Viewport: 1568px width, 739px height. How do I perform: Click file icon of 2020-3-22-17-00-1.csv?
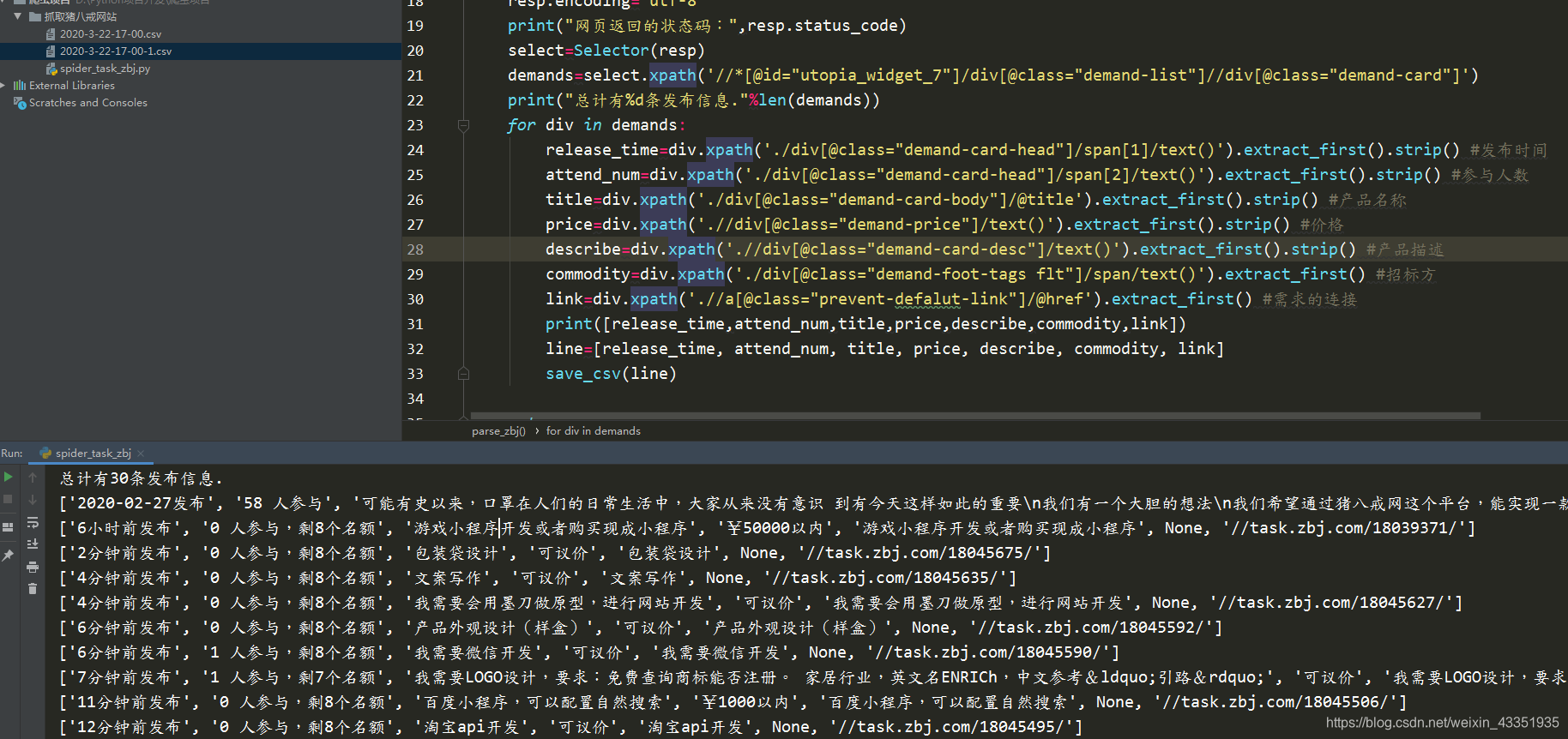[51, 51]
